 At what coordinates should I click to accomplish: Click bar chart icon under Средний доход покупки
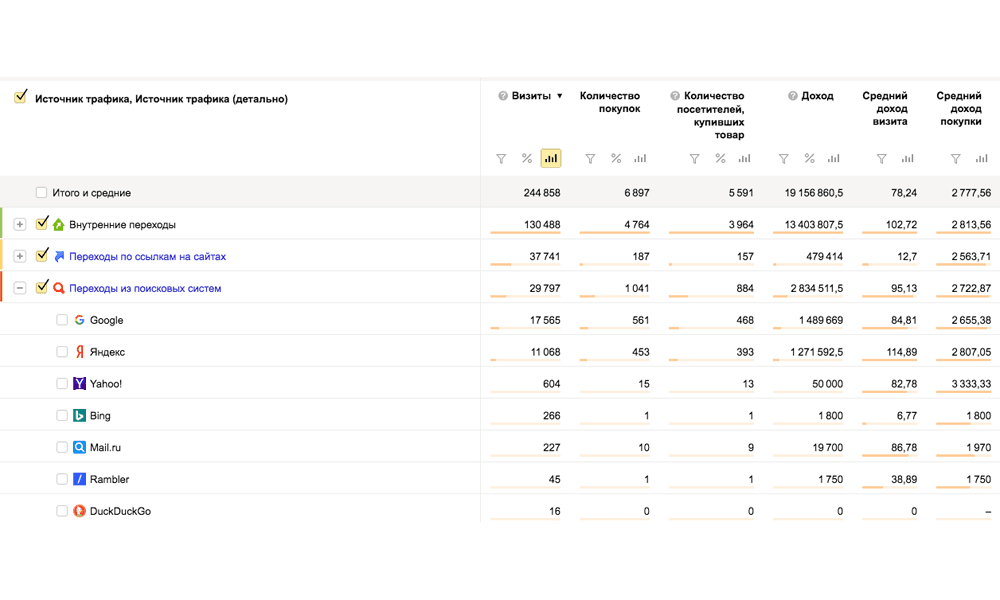[x=982, y=158]
